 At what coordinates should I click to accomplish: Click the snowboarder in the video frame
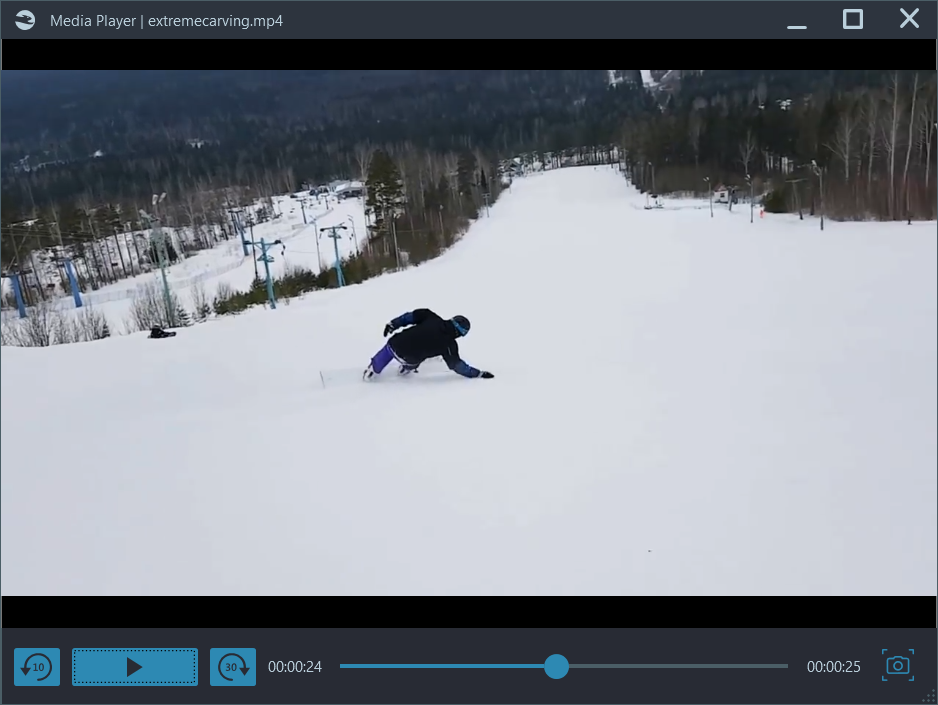click(428, 345)
